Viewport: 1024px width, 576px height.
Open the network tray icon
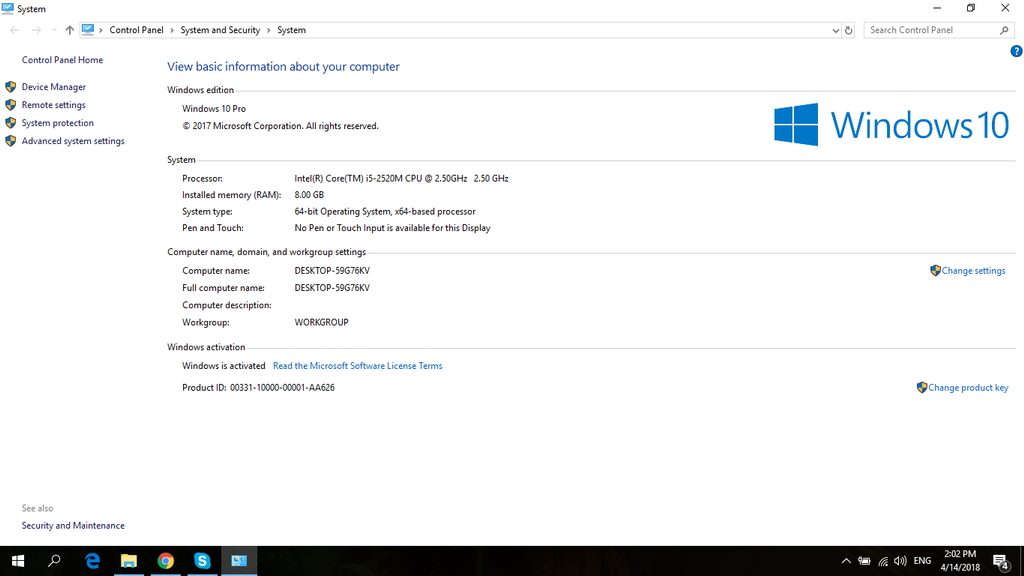(883, 561)
